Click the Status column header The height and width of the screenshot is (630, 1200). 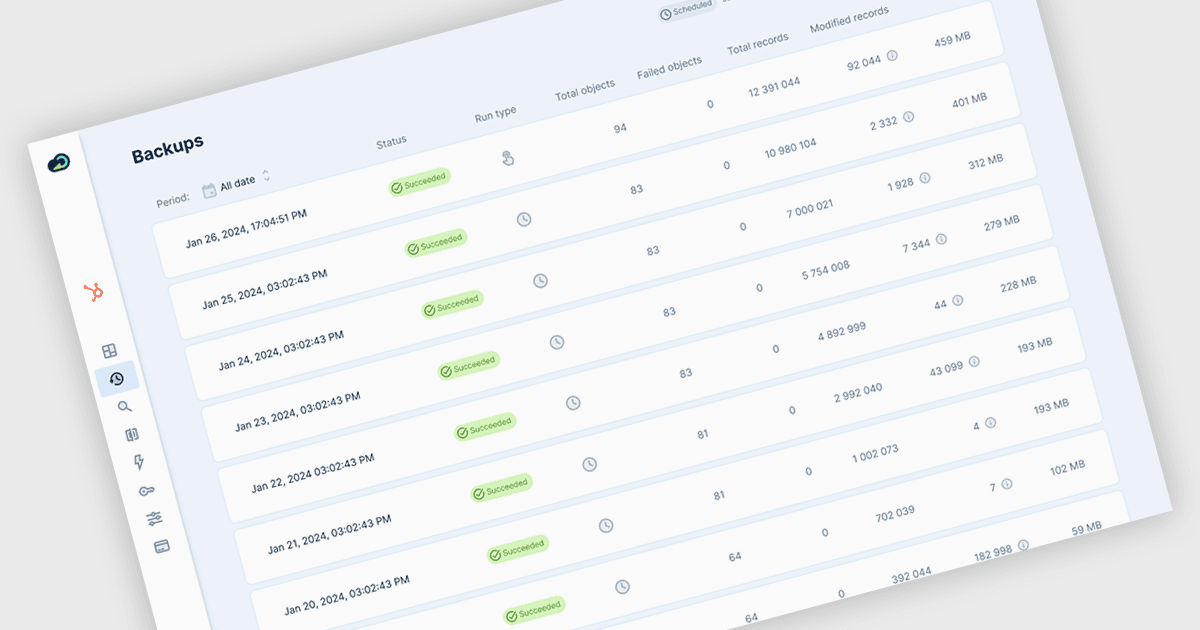[391, 141]
